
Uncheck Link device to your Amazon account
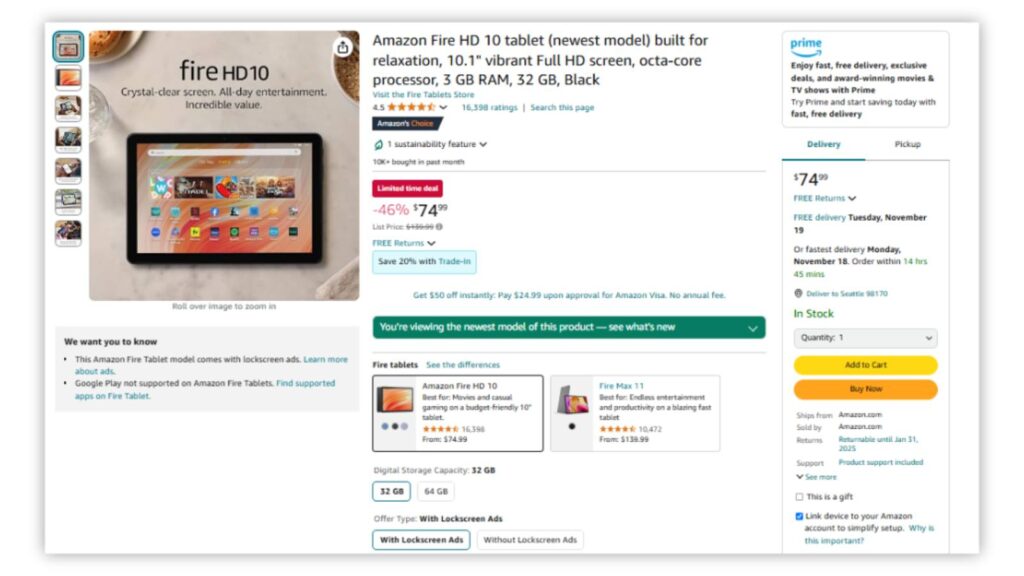[x=799, y=516]
